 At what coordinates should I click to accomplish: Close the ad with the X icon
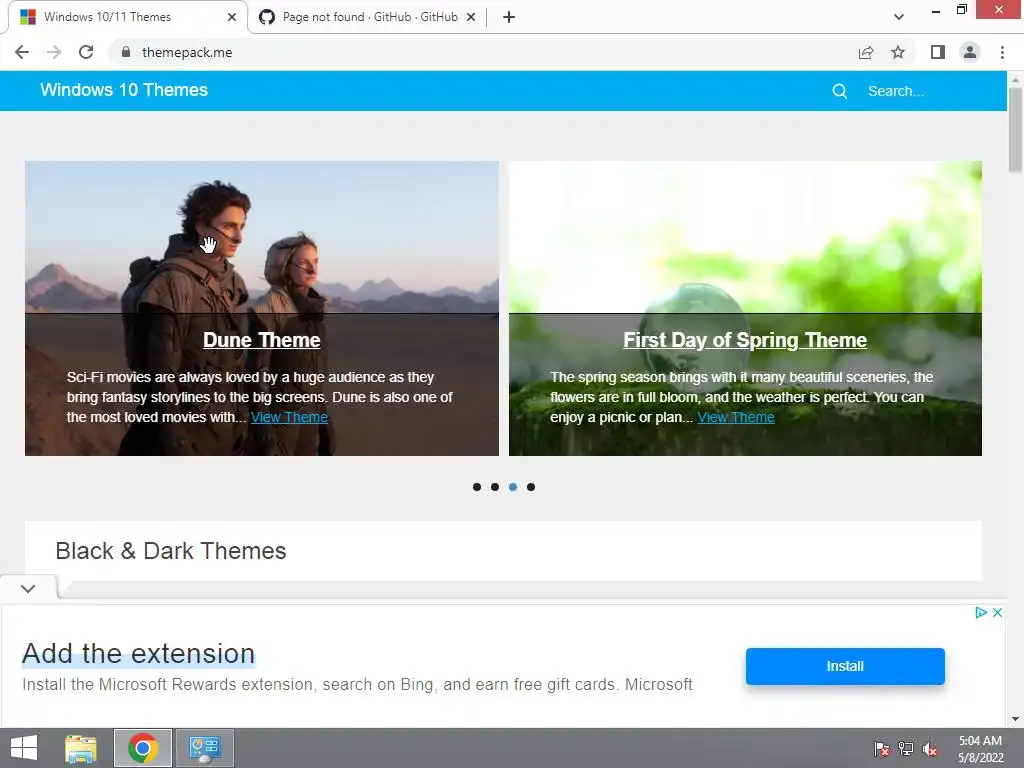(997, 613)
